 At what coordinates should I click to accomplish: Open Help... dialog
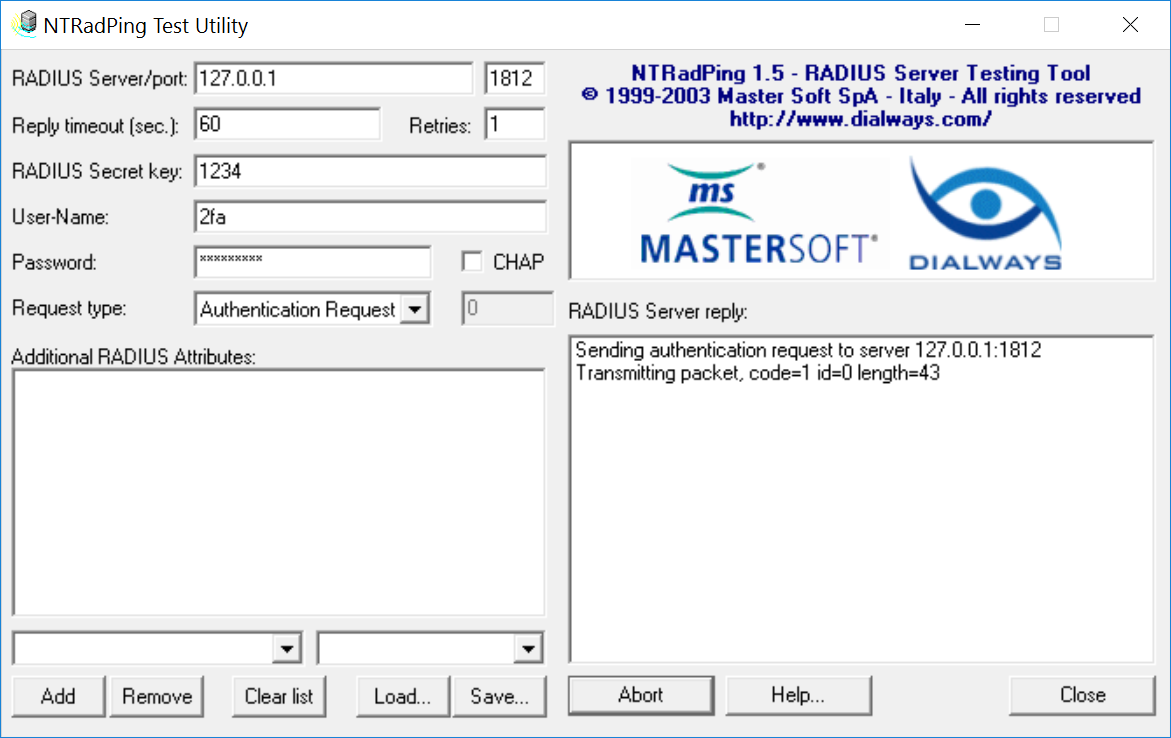798,695
